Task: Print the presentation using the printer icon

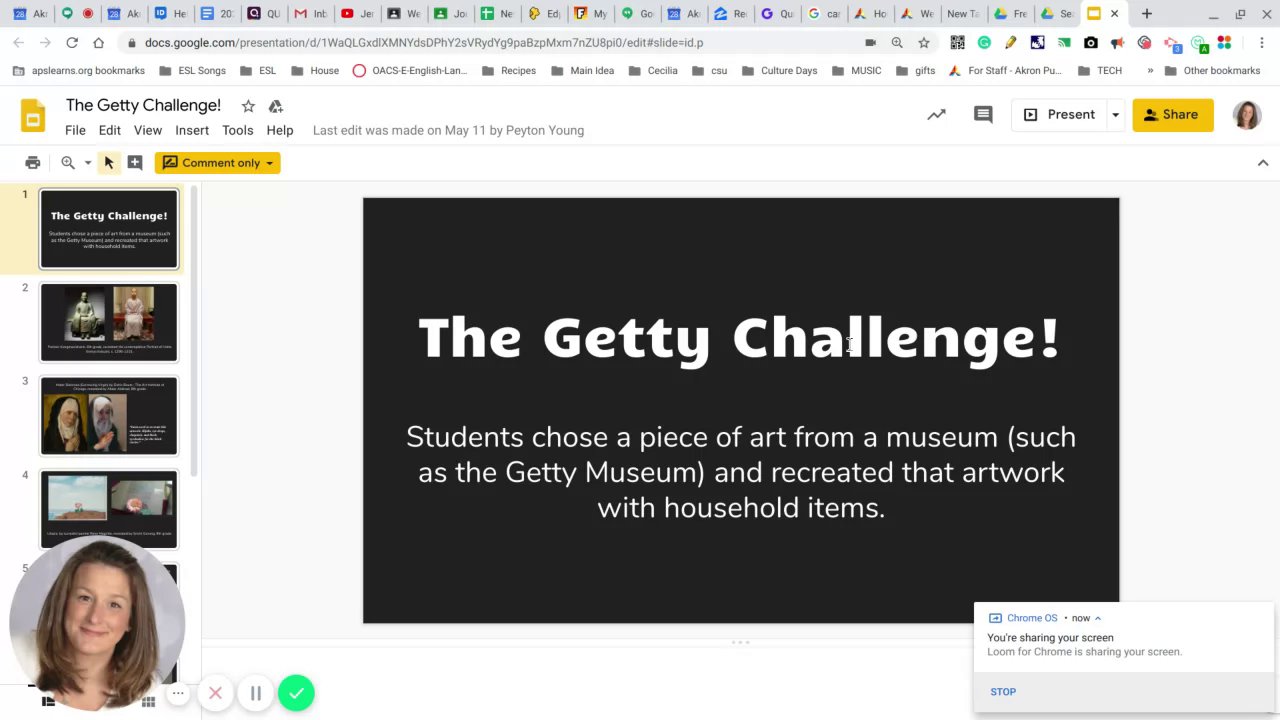Action: click(x=33, y=163)
